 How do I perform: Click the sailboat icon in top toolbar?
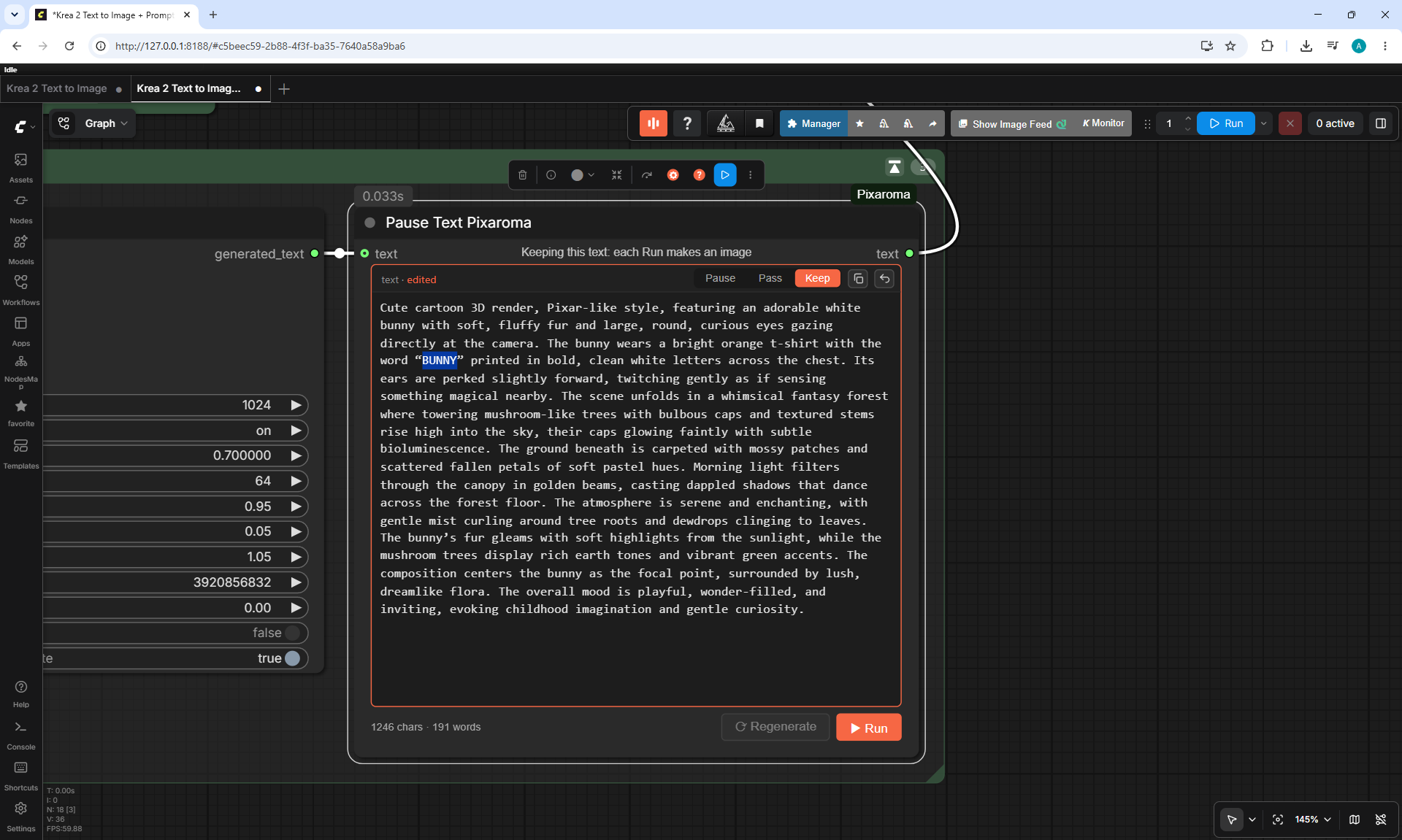(726, 123)
